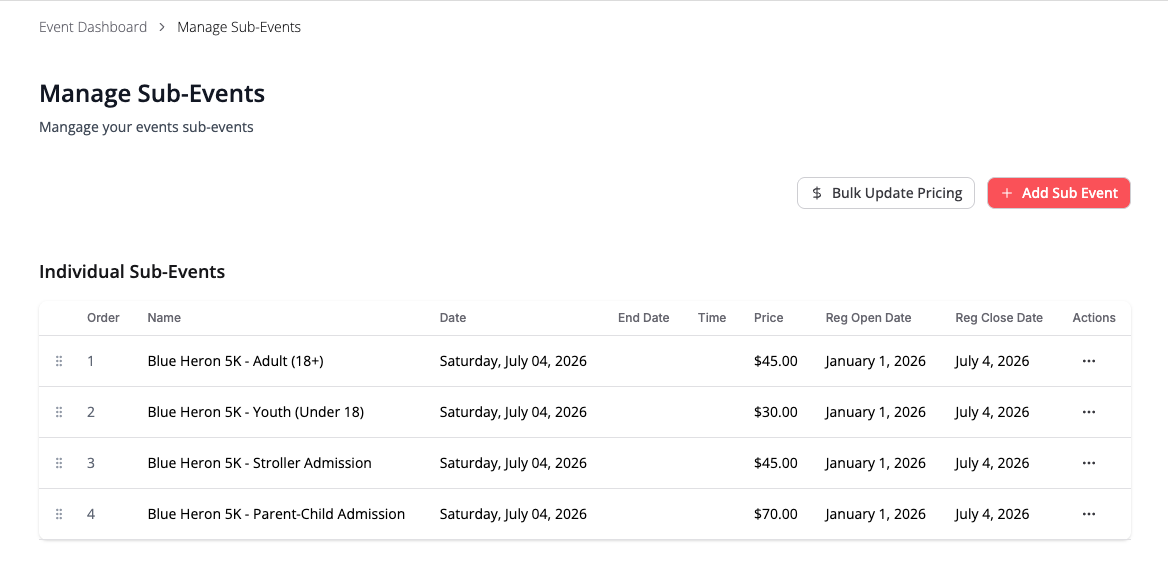Click the Order column header
The image size is (1168, 563).
click(103, 318)
